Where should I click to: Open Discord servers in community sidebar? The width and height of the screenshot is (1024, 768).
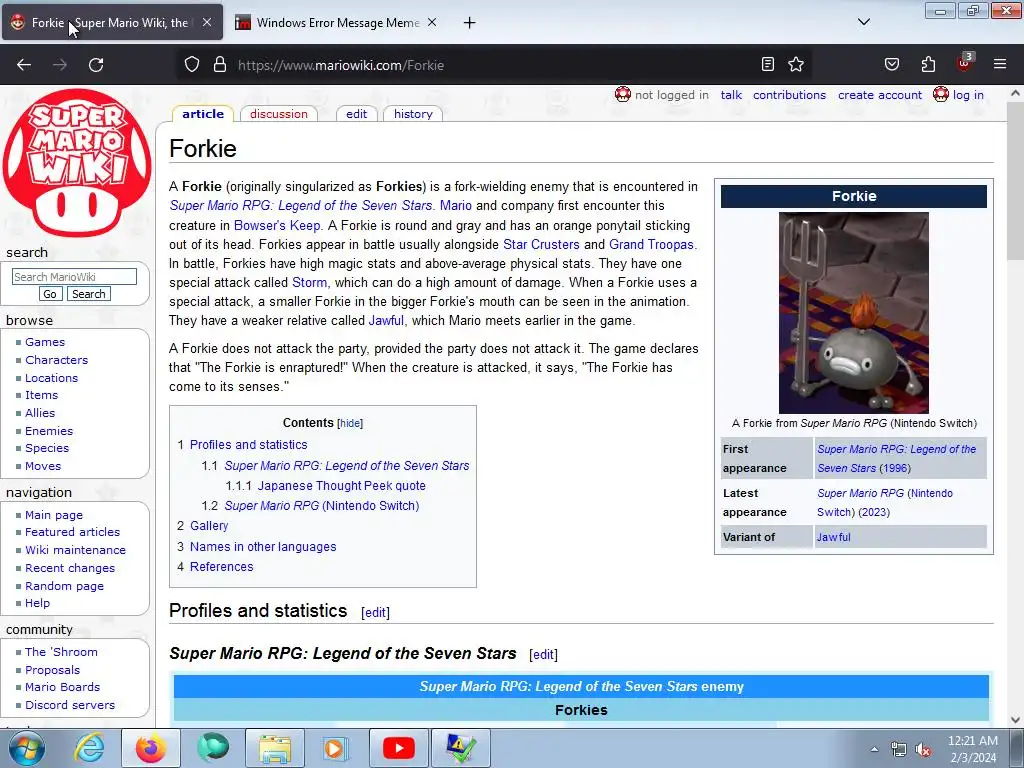pos(70,705)
